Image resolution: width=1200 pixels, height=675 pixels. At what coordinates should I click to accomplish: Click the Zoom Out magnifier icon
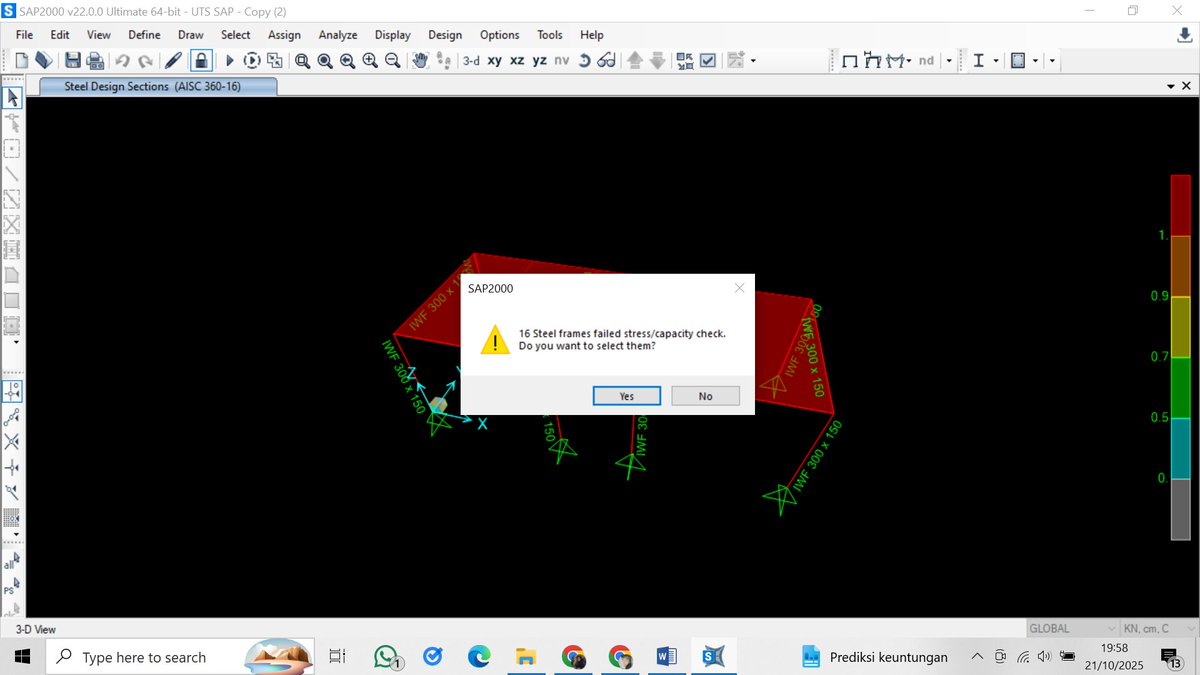pos(393,61)
